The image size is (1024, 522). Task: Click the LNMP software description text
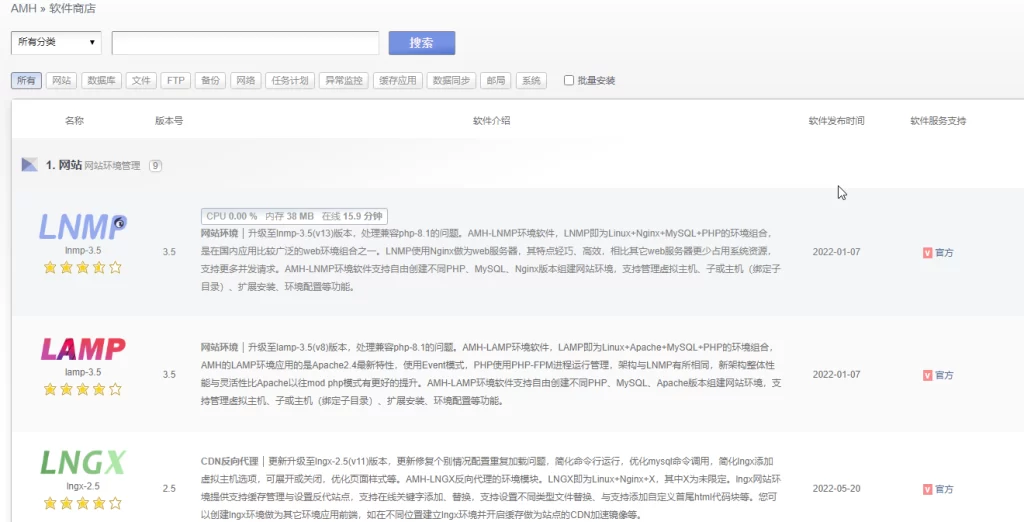point(491,260)
